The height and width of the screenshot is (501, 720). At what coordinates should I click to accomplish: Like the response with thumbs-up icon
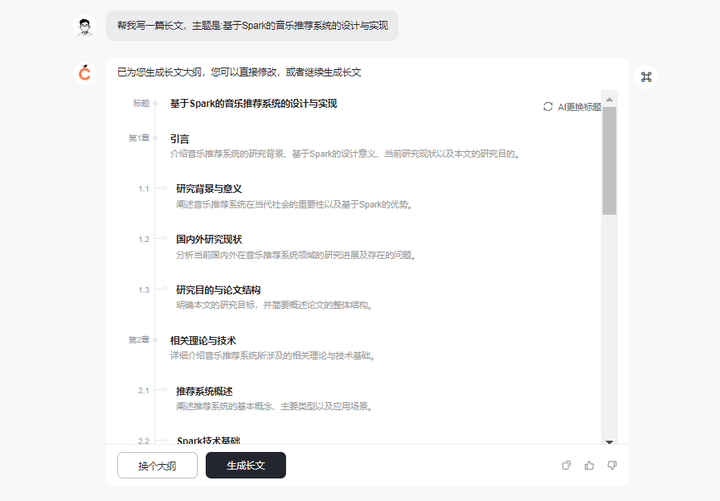(589, 465)
